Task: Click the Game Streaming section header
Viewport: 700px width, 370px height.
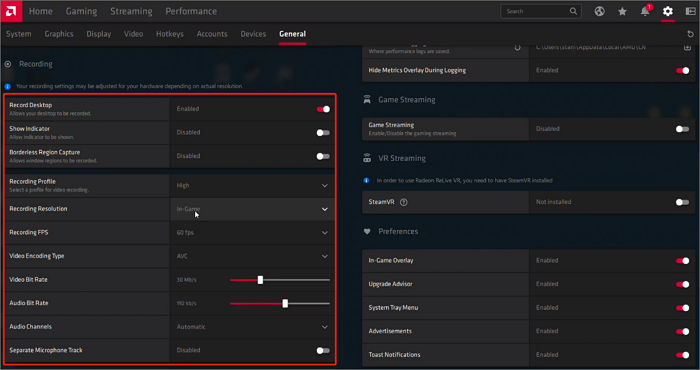Action: 407,100
